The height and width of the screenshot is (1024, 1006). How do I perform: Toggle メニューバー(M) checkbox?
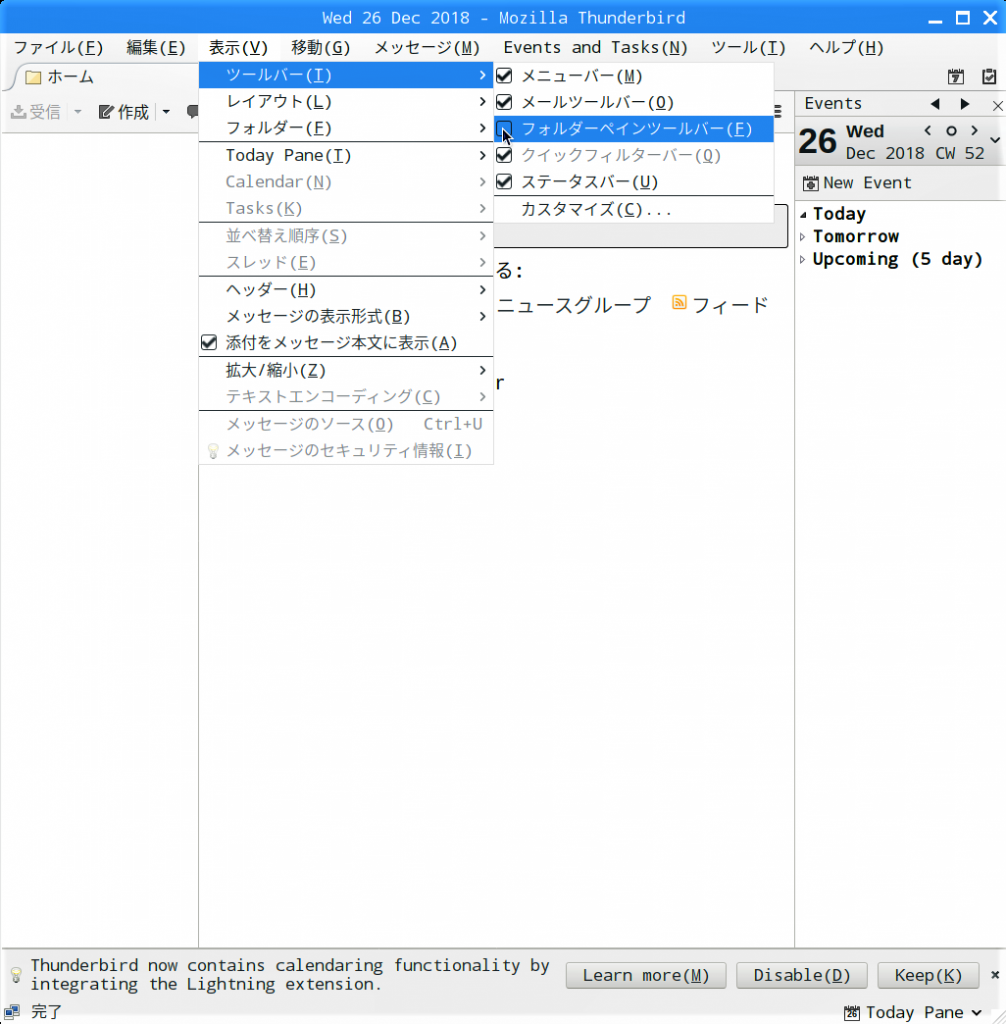pos(504,76)
